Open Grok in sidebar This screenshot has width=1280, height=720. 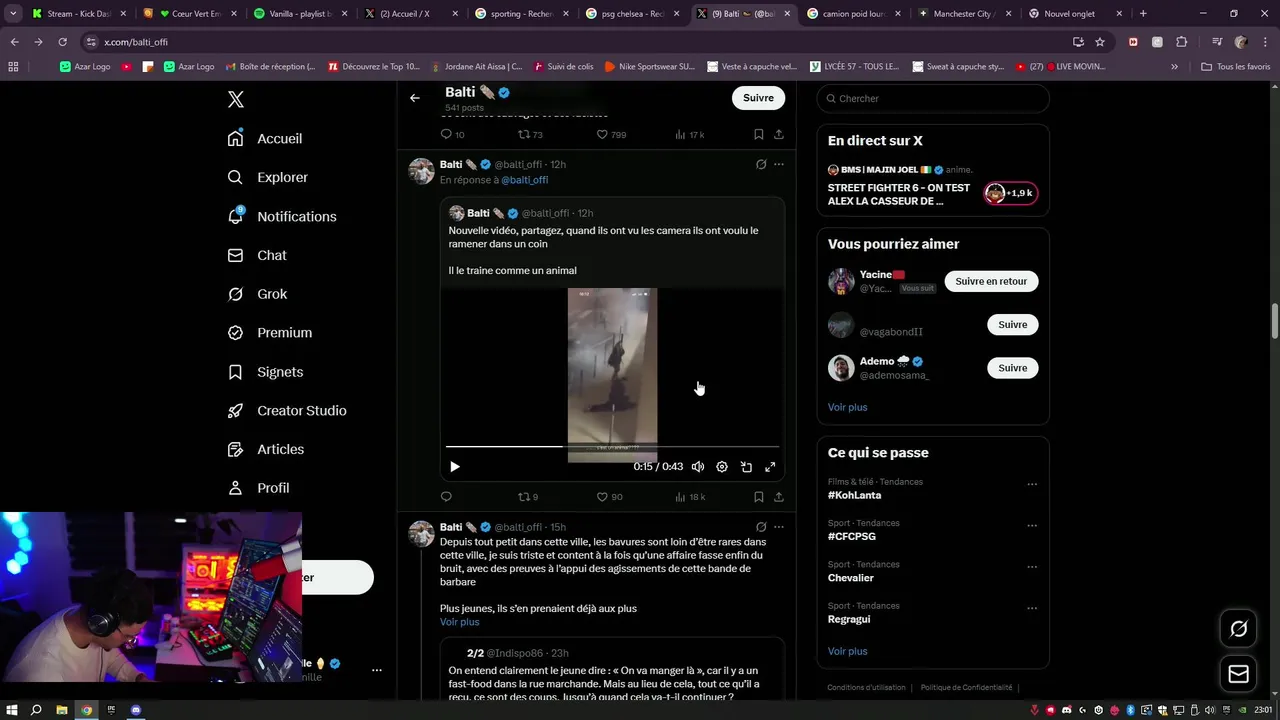point(257,294)
